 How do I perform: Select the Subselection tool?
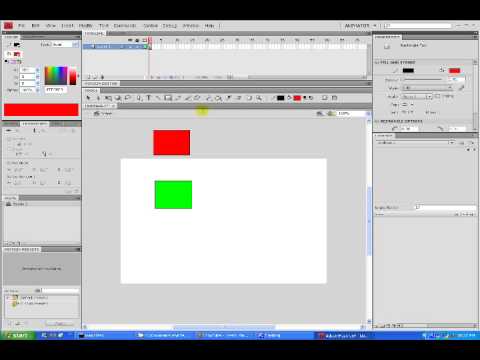(98, 98)
